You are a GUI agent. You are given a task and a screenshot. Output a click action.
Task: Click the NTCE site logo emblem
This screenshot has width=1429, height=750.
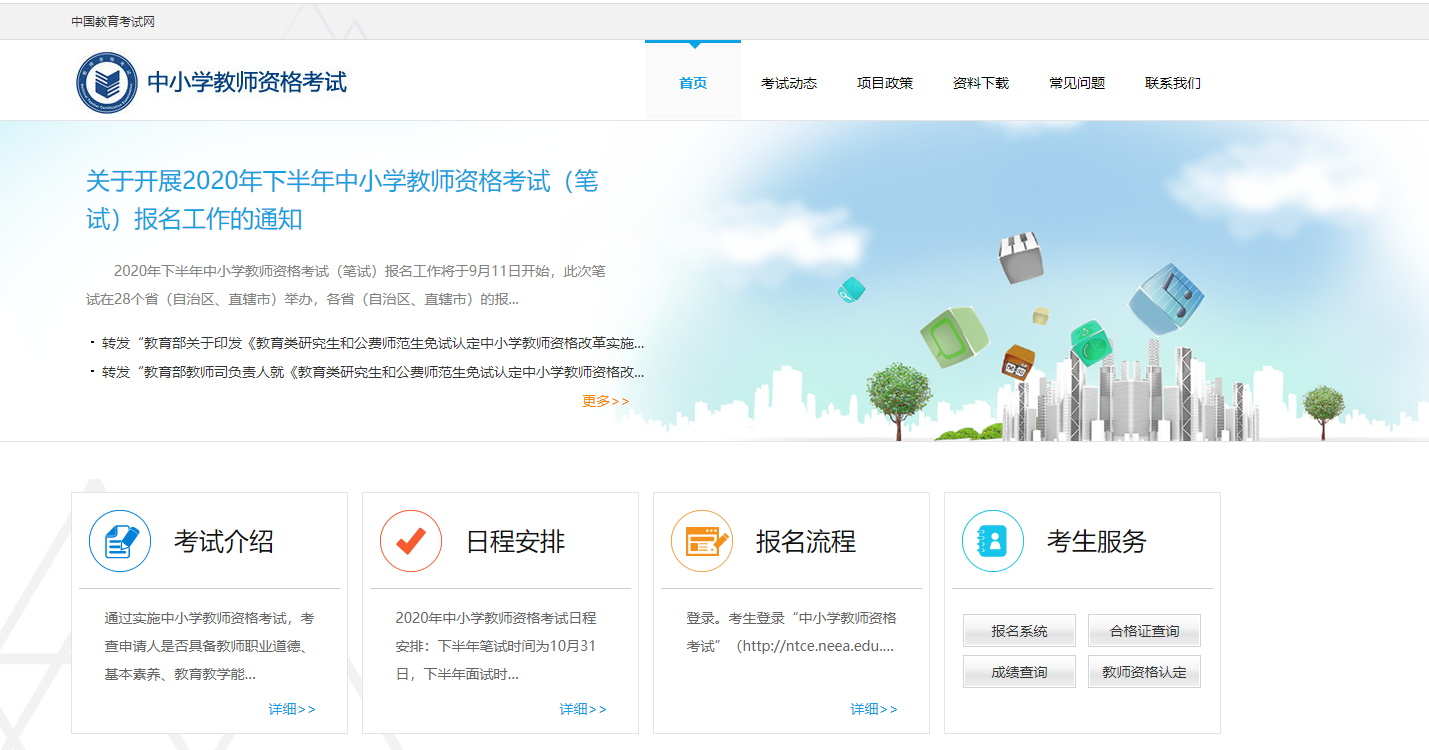pyautogui.click(x=107, y=82)
